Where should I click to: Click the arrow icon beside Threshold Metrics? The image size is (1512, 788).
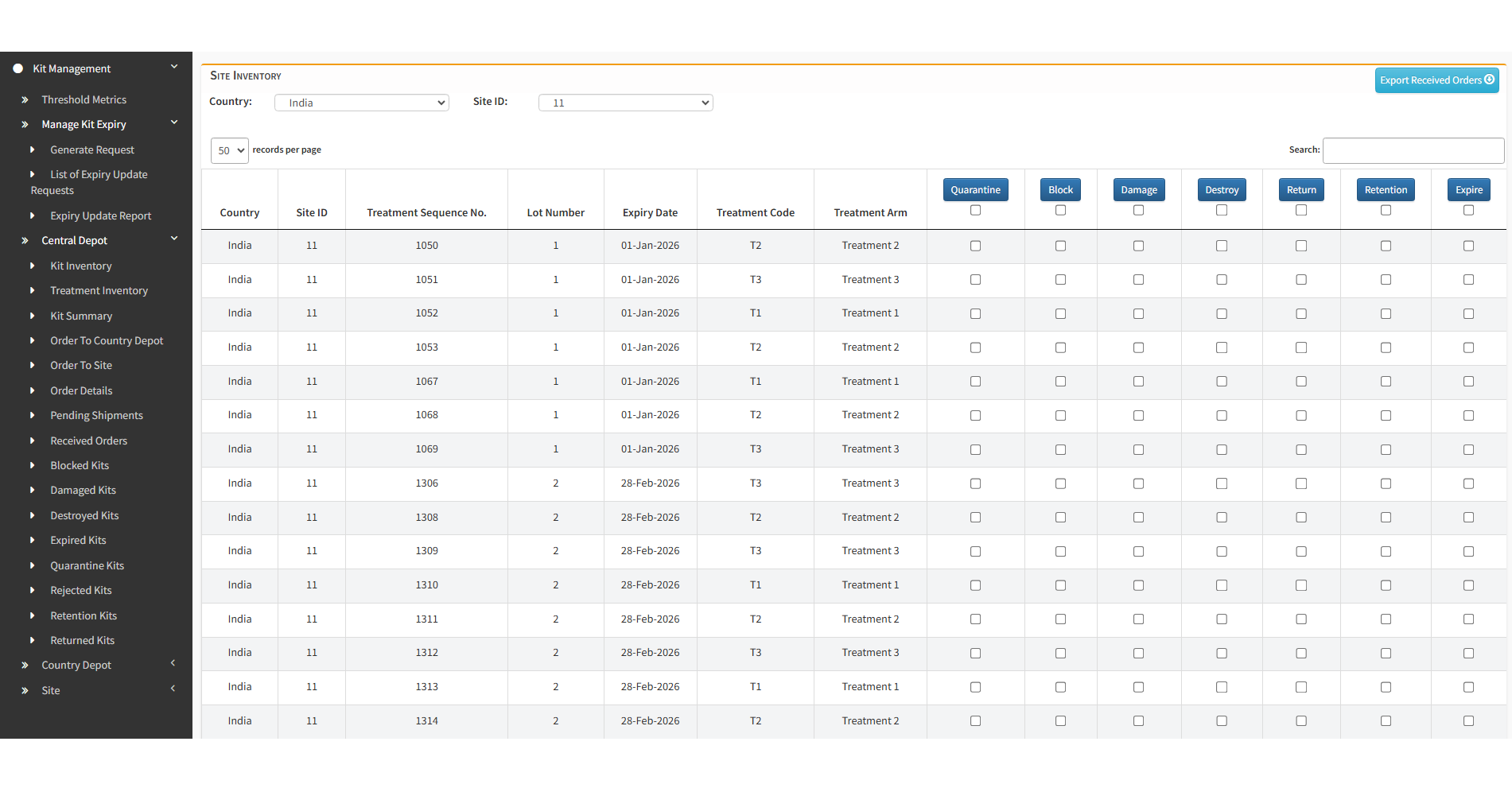click(24, 99)
